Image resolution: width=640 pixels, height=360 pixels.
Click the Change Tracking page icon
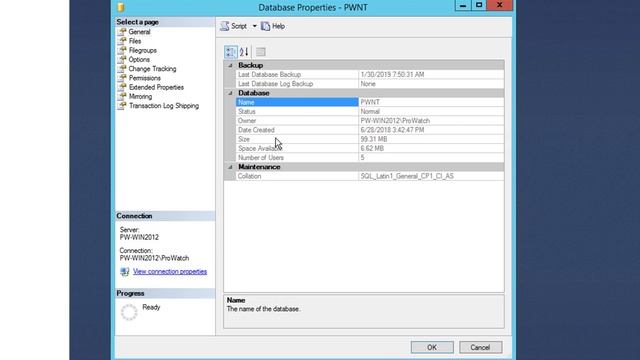point(122,69)
